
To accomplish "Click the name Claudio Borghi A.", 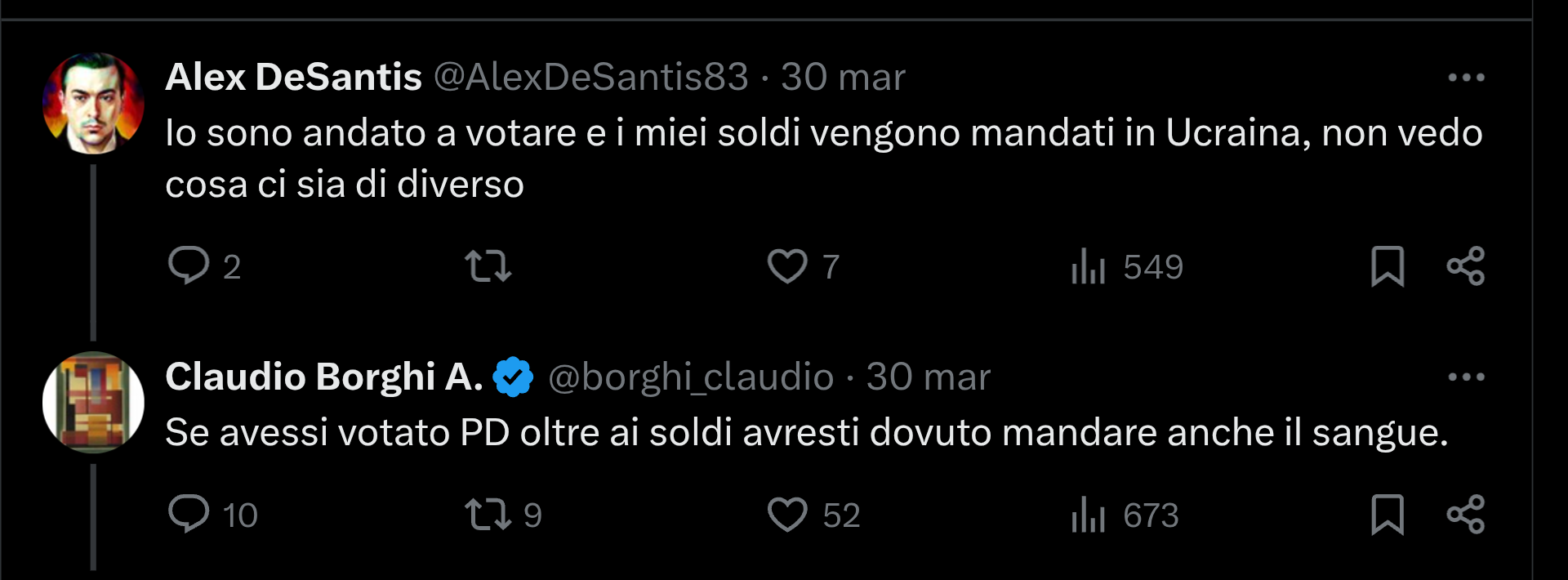I will (x=323, y=377).
